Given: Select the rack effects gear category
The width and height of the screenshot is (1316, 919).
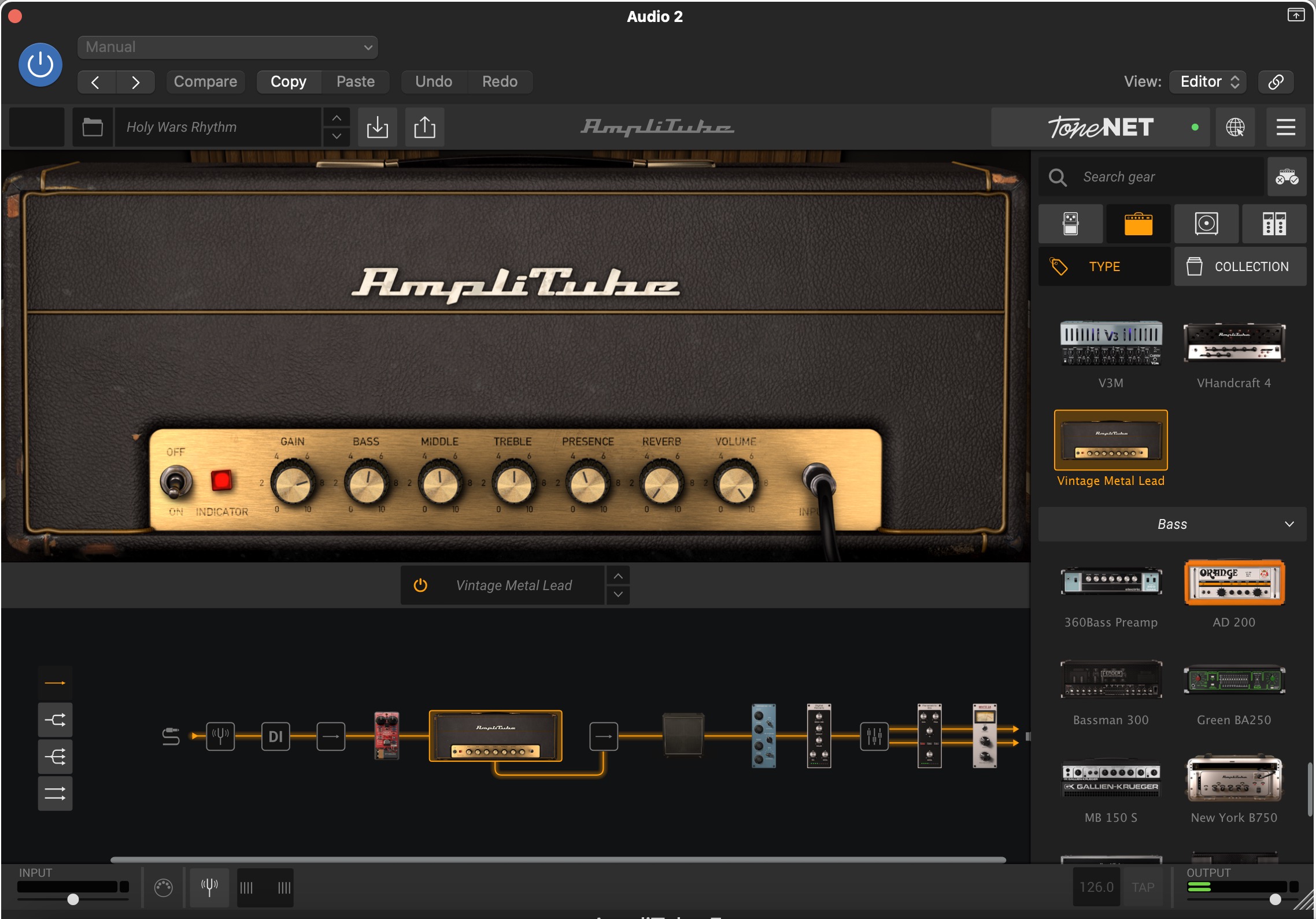Looking at the screenshot, I should coord(1274,224).
